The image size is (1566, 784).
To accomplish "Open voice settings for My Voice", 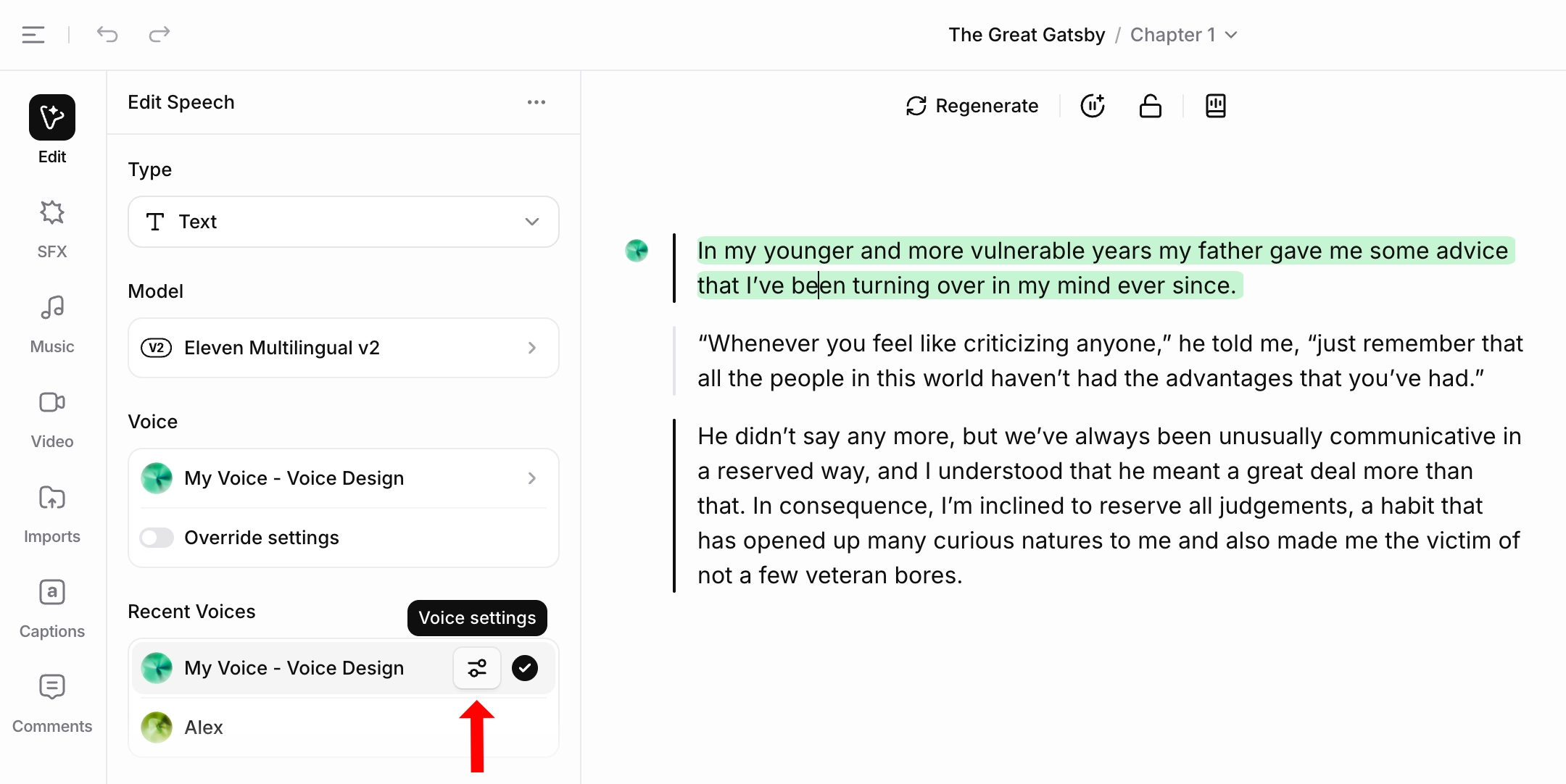I will pos(476,668).
